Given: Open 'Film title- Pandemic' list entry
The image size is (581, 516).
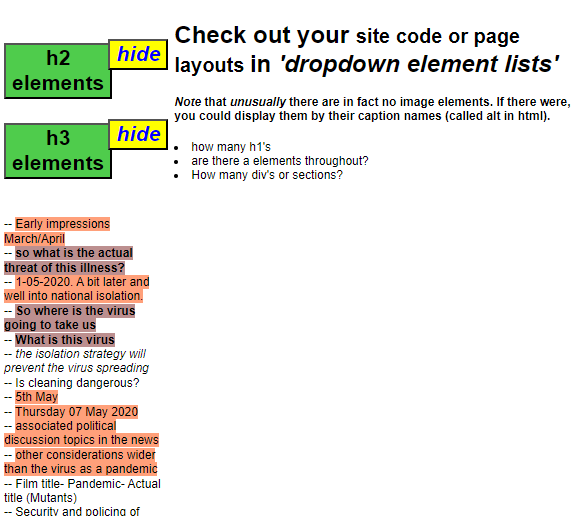Looking at the screenshot, I should (x=82, y=491).
